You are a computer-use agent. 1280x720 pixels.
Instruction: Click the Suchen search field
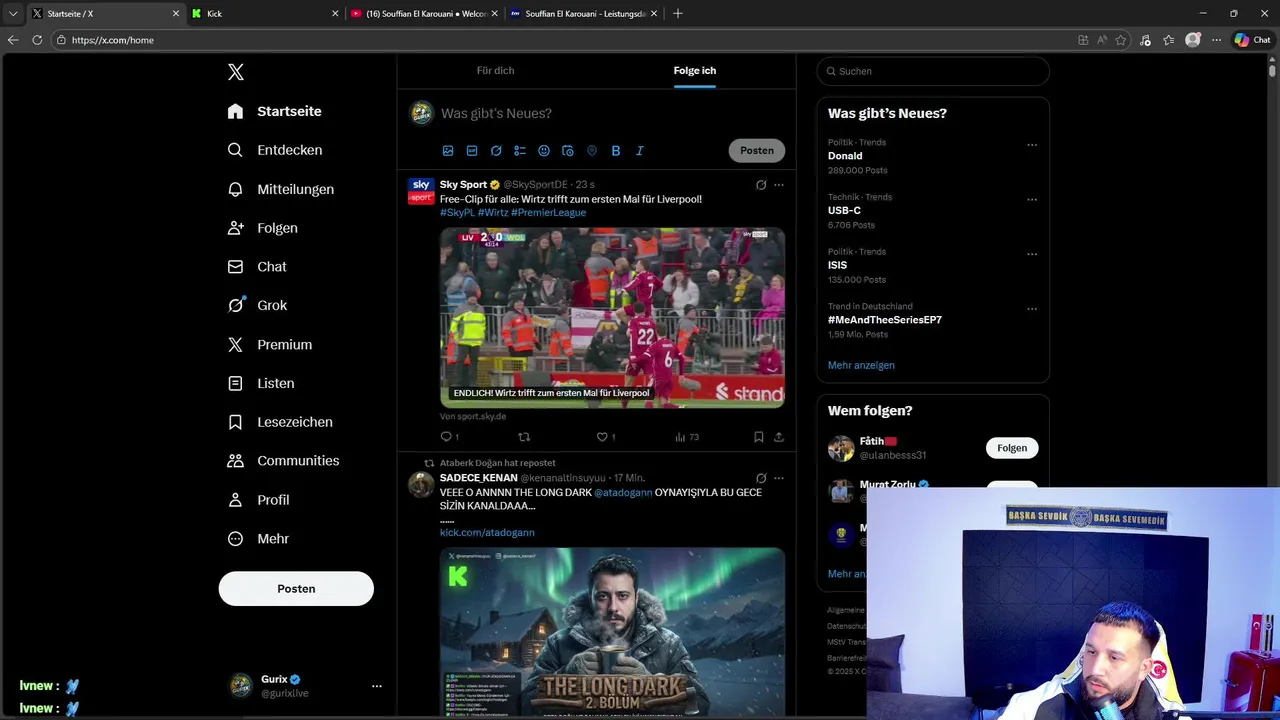tap(933, 71)
